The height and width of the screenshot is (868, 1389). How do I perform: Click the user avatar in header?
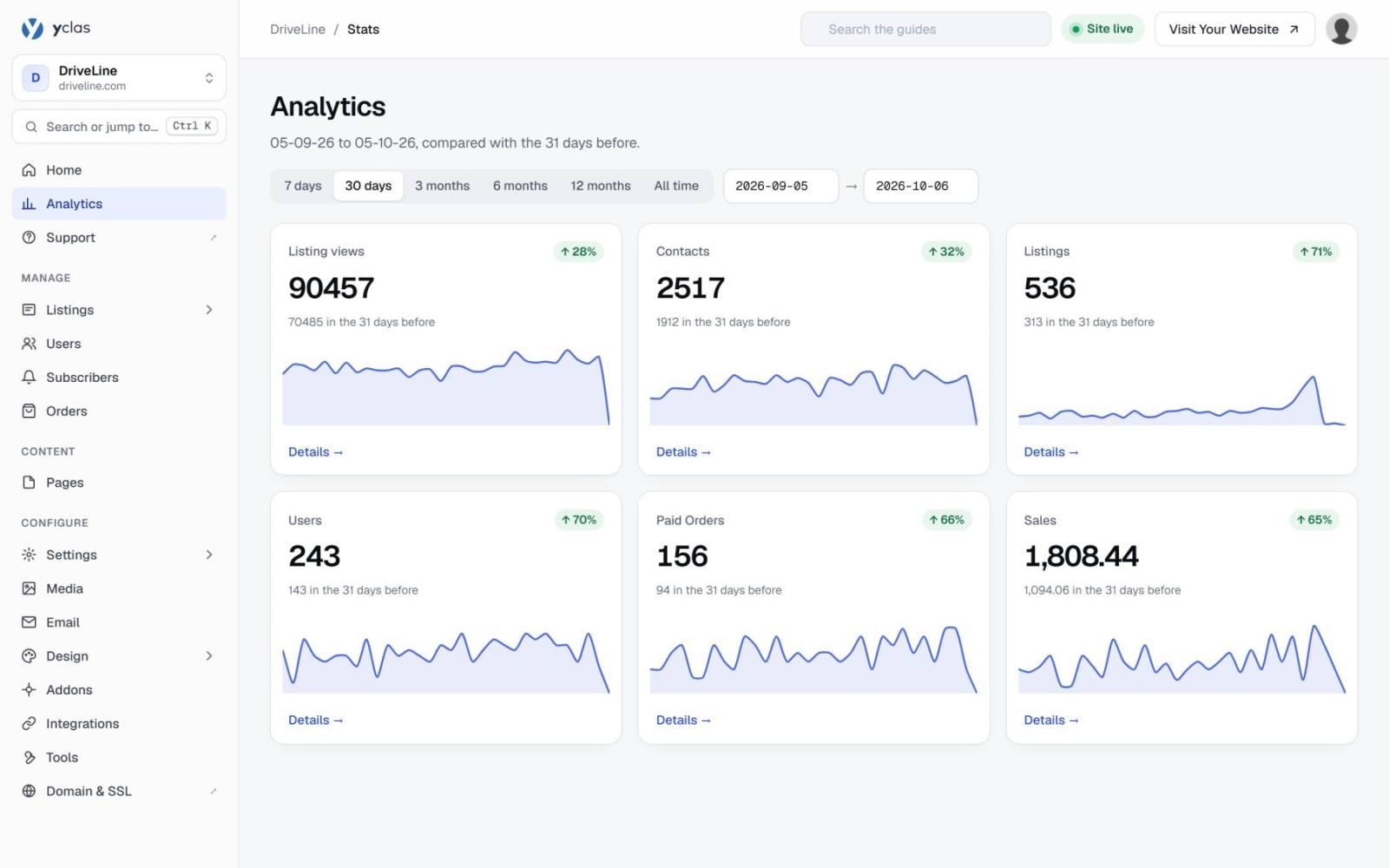tap(1341, 30)
